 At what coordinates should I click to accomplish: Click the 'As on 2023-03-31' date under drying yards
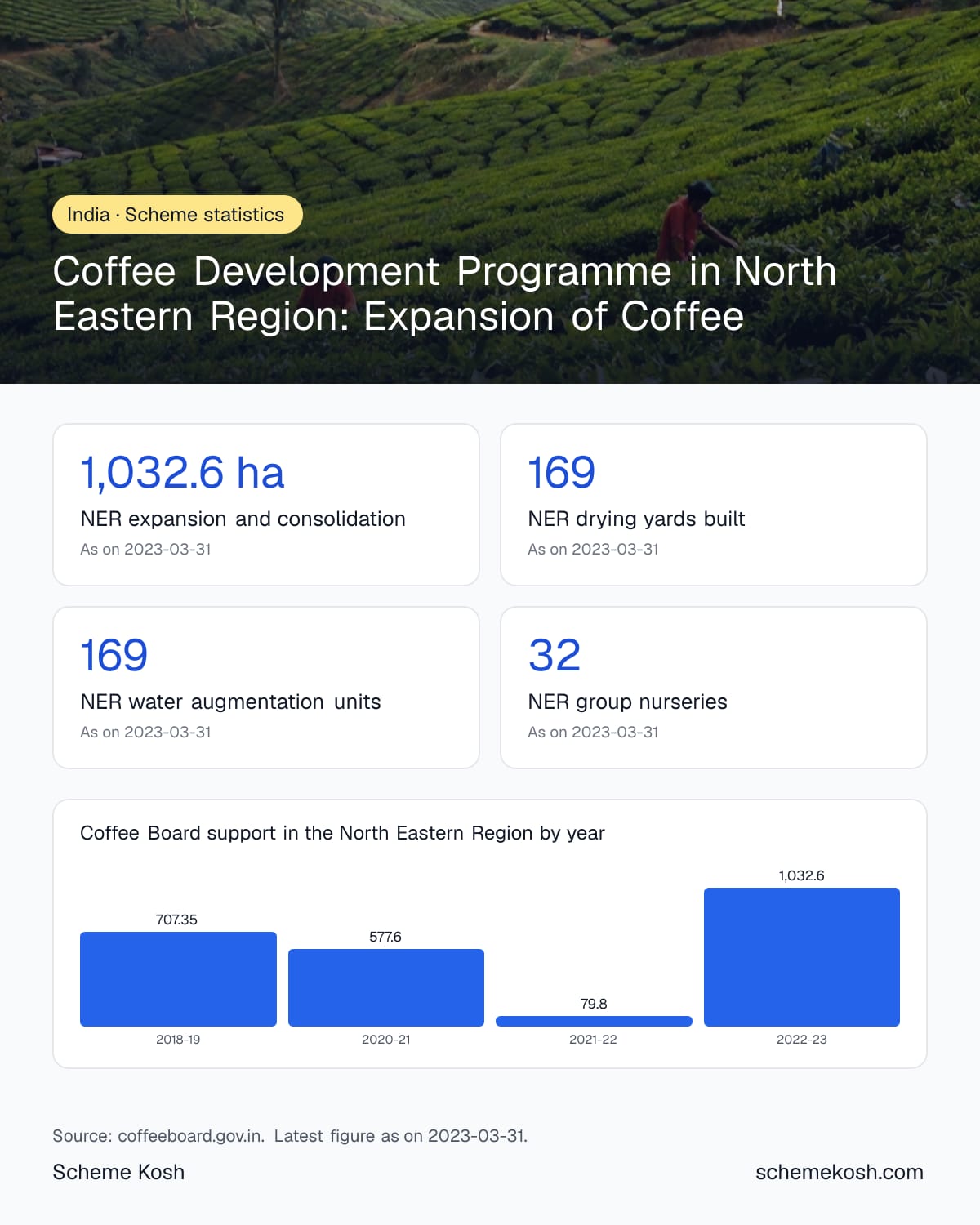tap(593, 549)
